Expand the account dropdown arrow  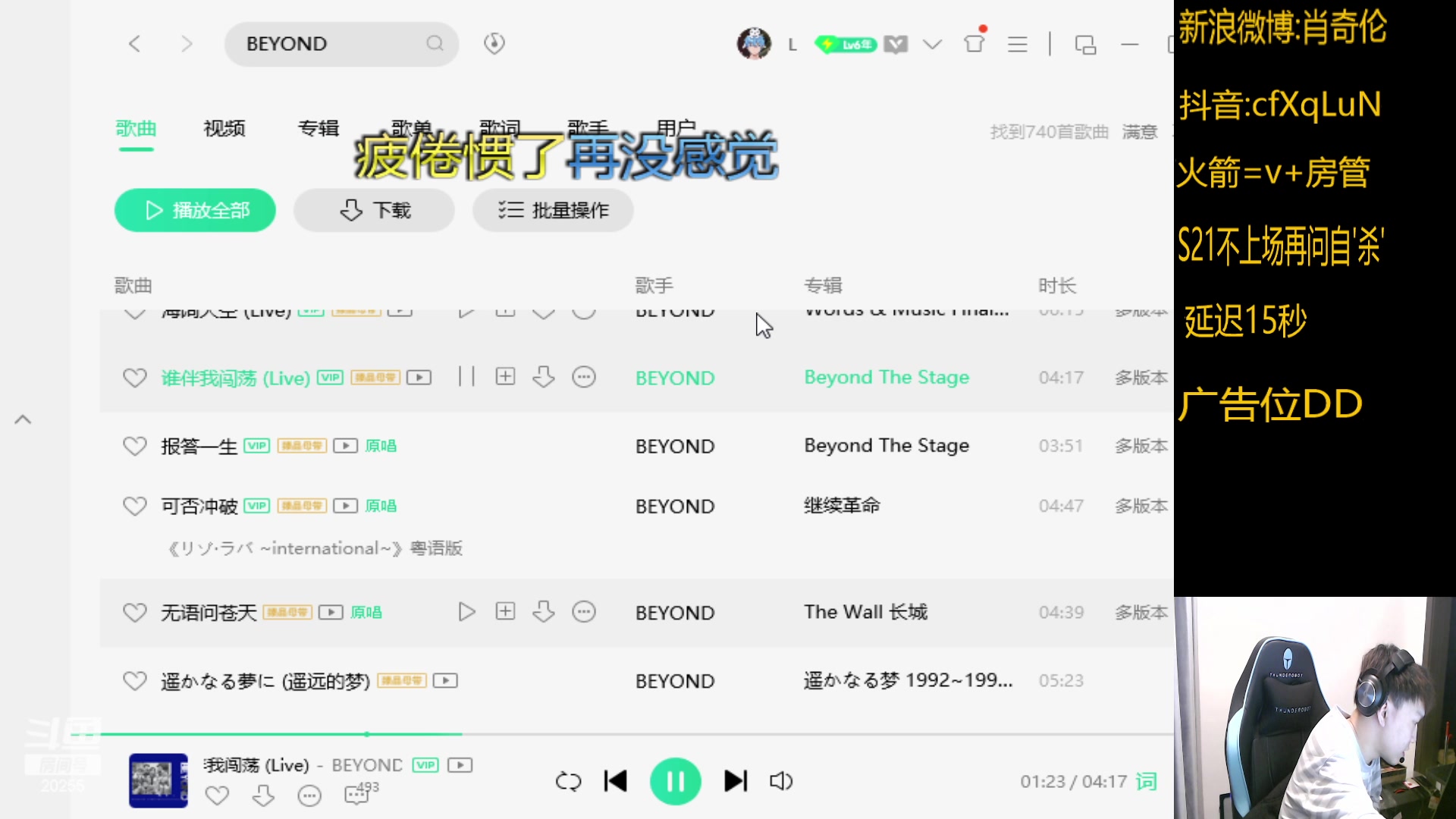[x=932, y=44]
